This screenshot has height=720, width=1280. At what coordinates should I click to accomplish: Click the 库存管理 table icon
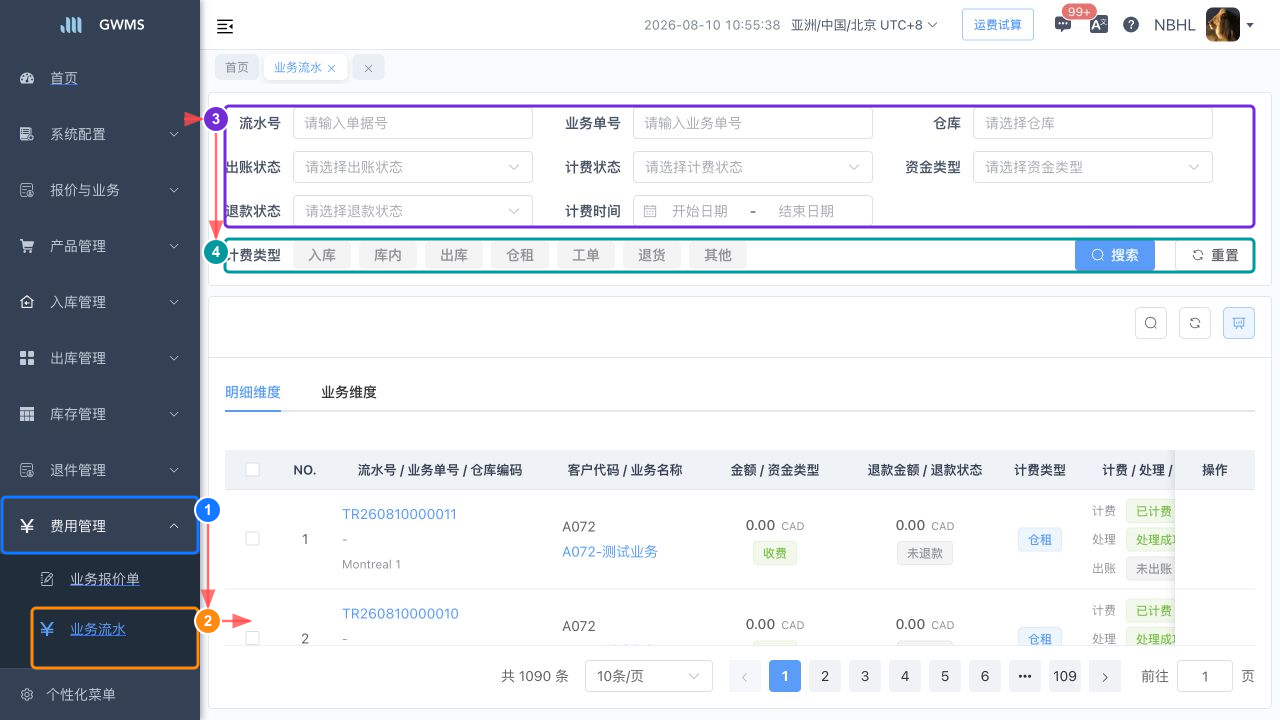[27, 414]
